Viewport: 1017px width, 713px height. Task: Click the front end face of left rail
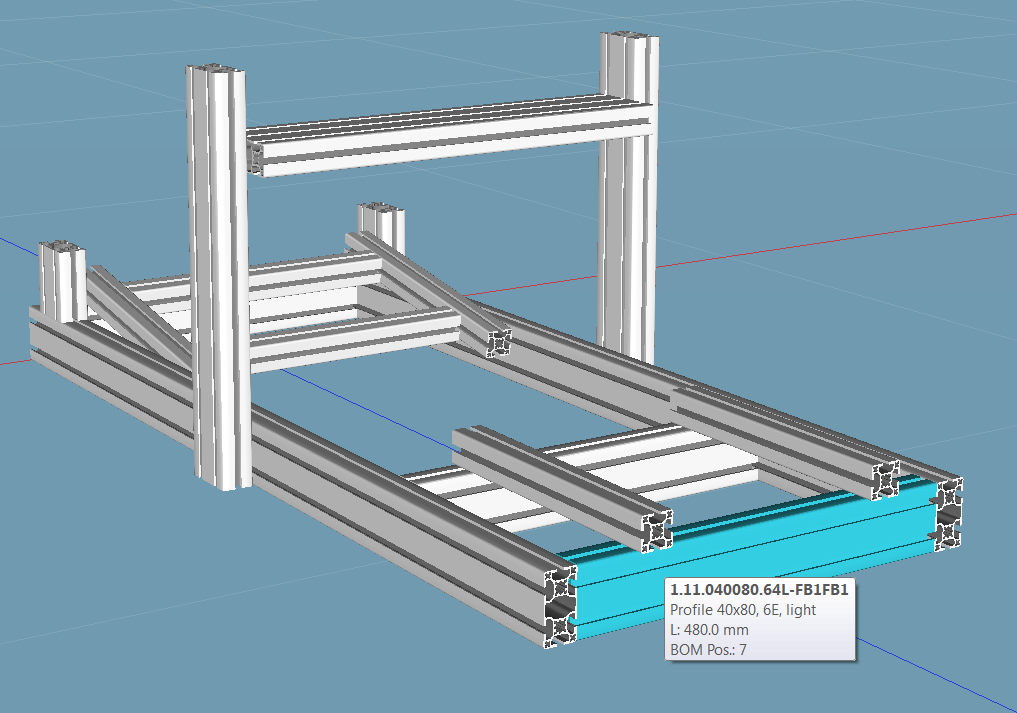[559, 606]
